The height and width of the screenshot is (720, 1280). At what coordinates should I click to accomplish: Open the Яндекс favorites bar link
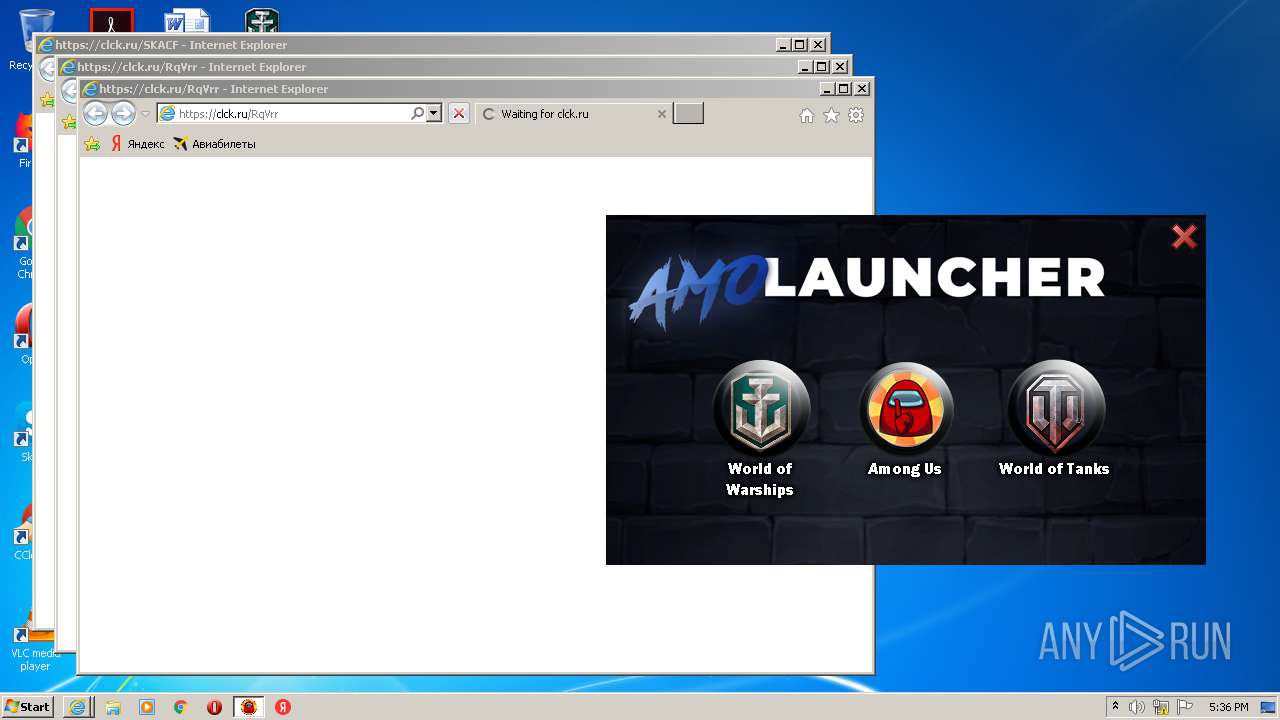pyautogui.click(x=137, y=144)
